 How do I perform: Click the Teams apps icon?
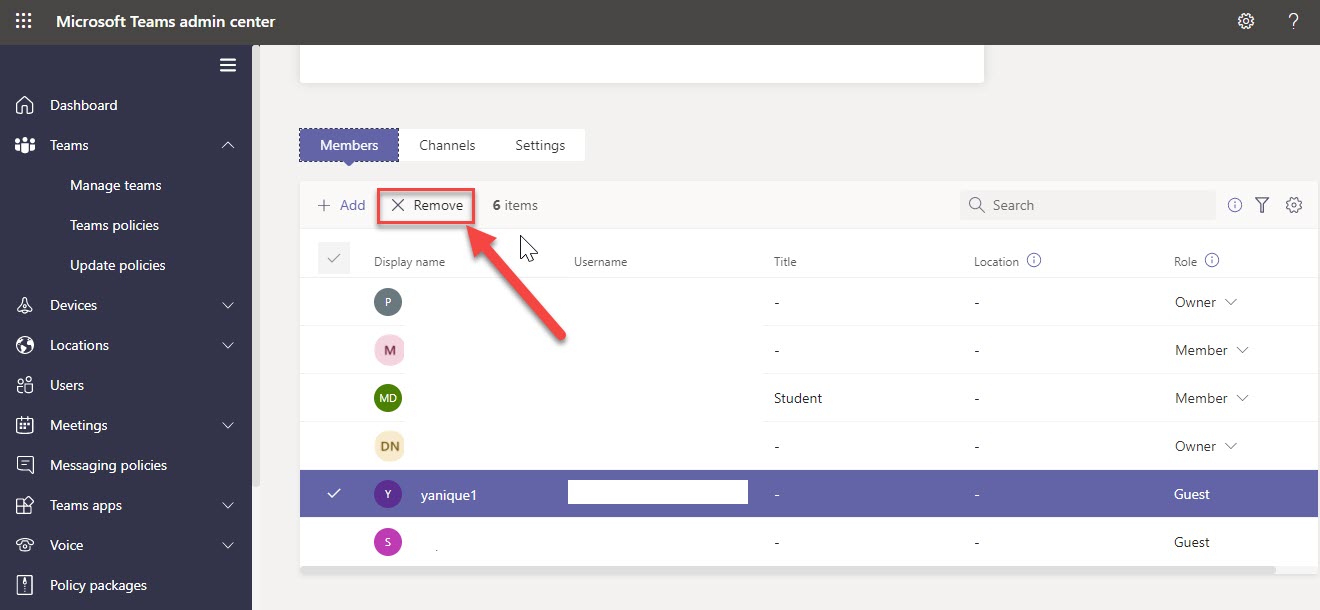pos(25,505)
